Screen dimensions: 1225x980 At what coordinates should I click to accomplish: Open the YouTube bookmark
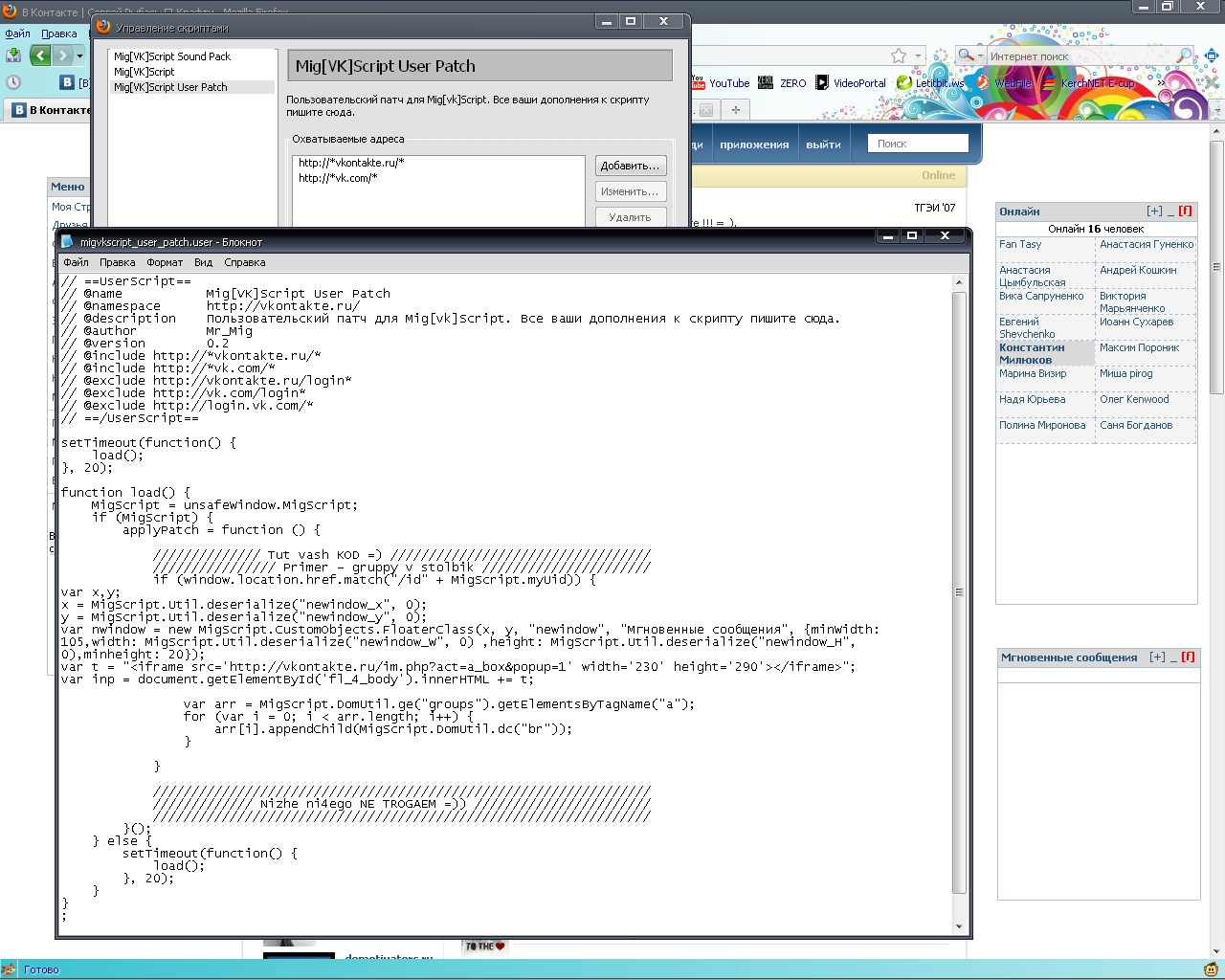[x=720, y=83]
